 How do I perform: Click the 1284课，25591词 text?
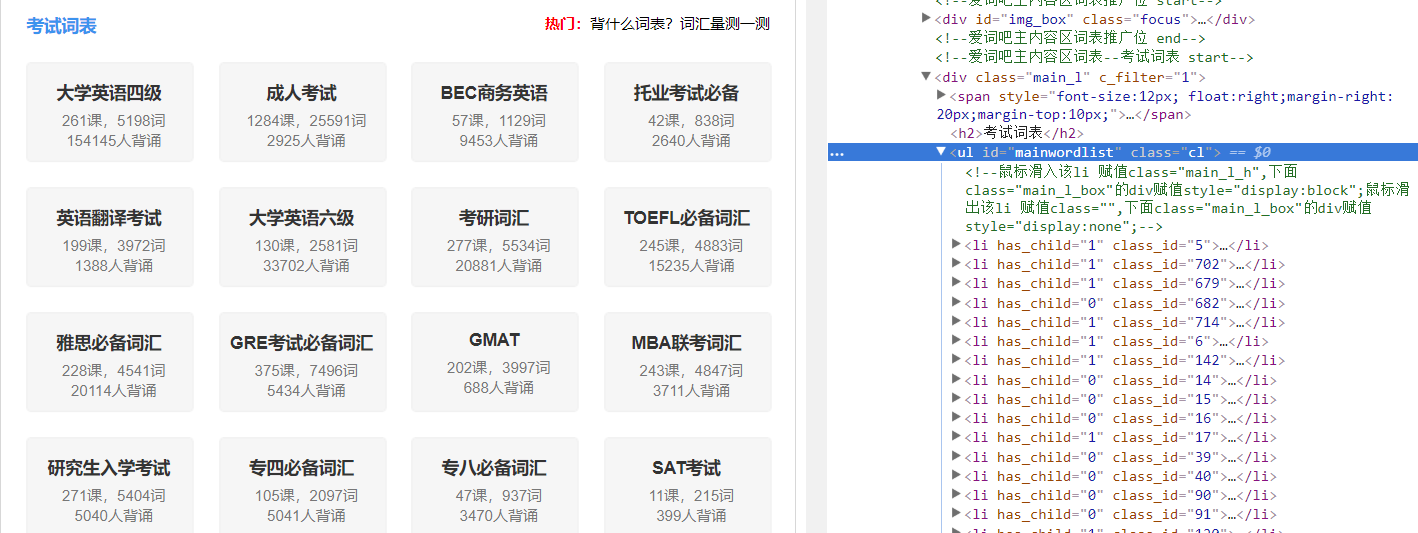click(x=306, y=121)
